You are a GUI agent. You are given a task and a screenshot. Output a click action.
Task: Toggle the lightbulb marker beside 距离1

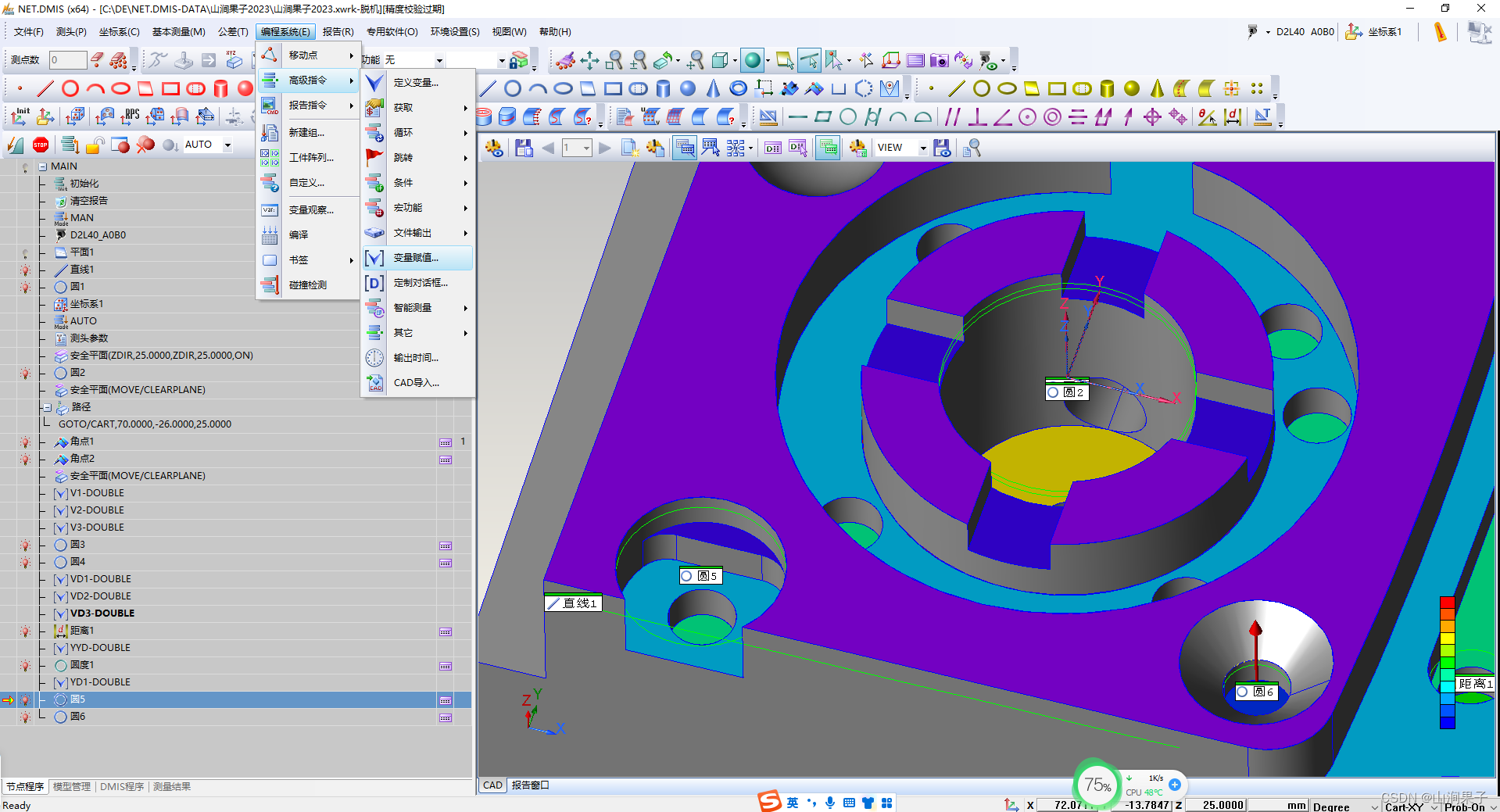25,631
